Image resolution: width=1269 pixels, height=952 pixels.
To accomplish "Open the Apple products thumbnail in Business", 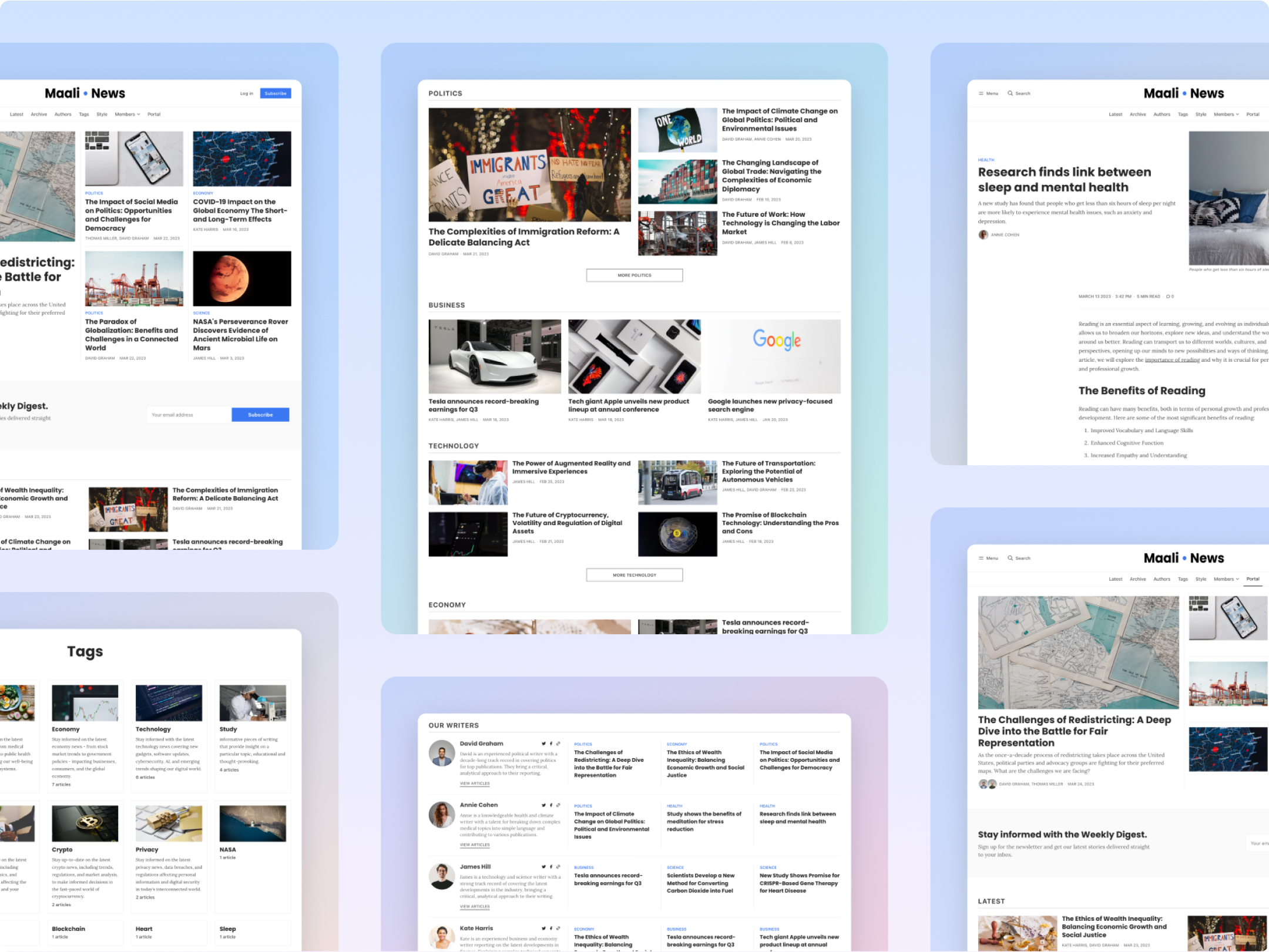I will (634, 356).
